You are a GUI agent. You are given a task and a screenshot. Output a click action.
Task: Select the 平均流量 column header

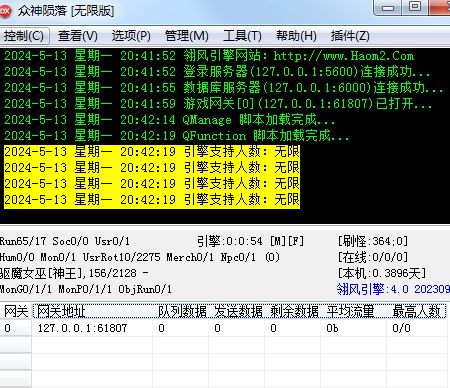(354, 312)
